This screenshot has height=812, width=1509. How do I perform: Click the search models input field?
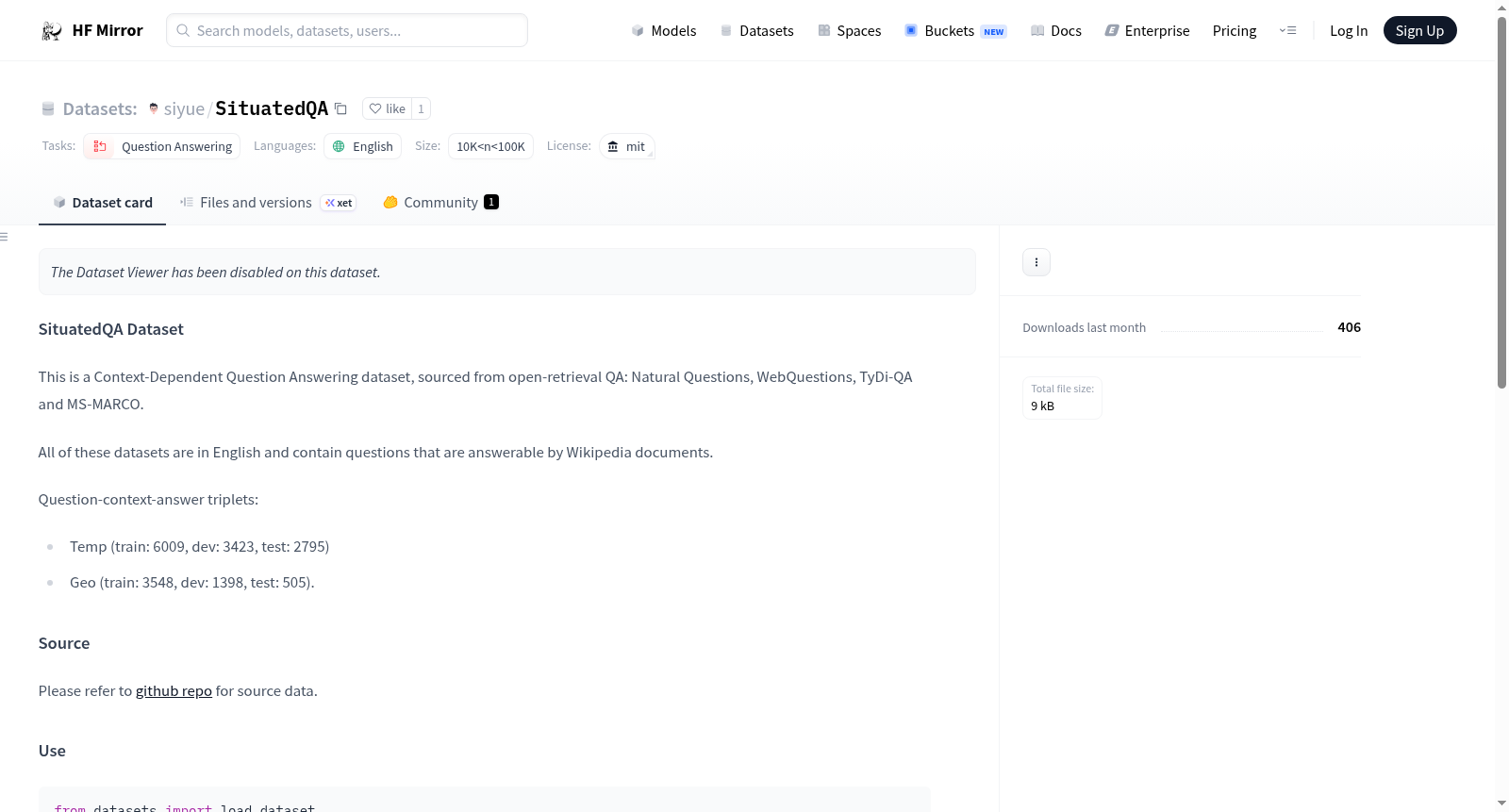pos(347,30)
